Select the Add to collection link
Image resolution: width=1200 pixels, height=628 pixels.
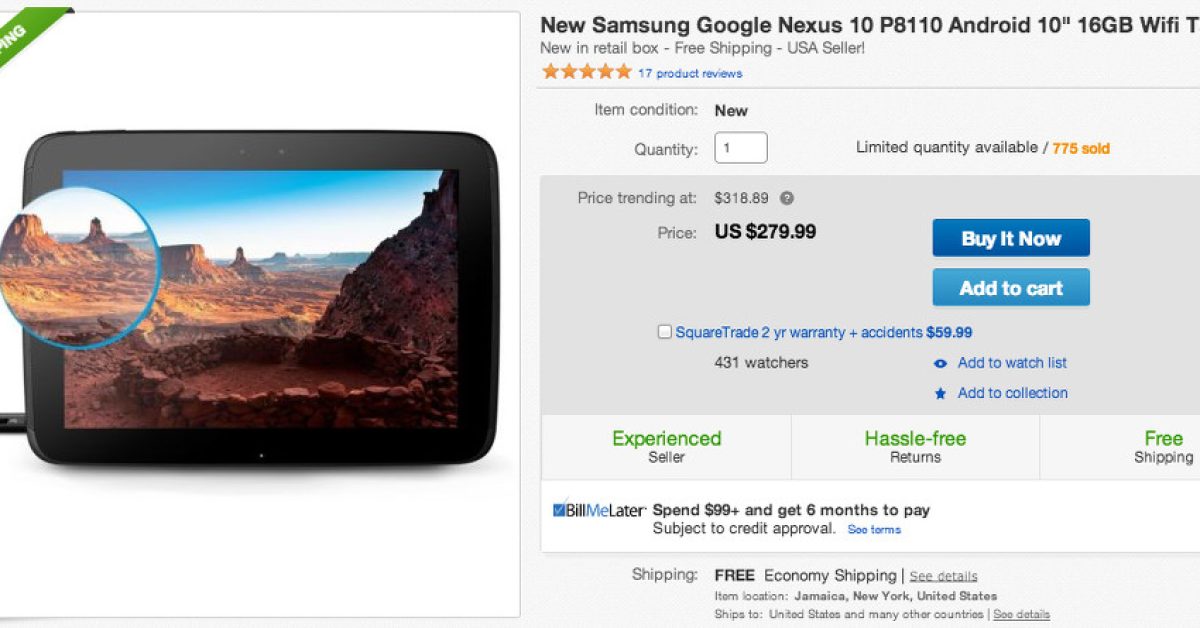click(x=1012, y=393)
